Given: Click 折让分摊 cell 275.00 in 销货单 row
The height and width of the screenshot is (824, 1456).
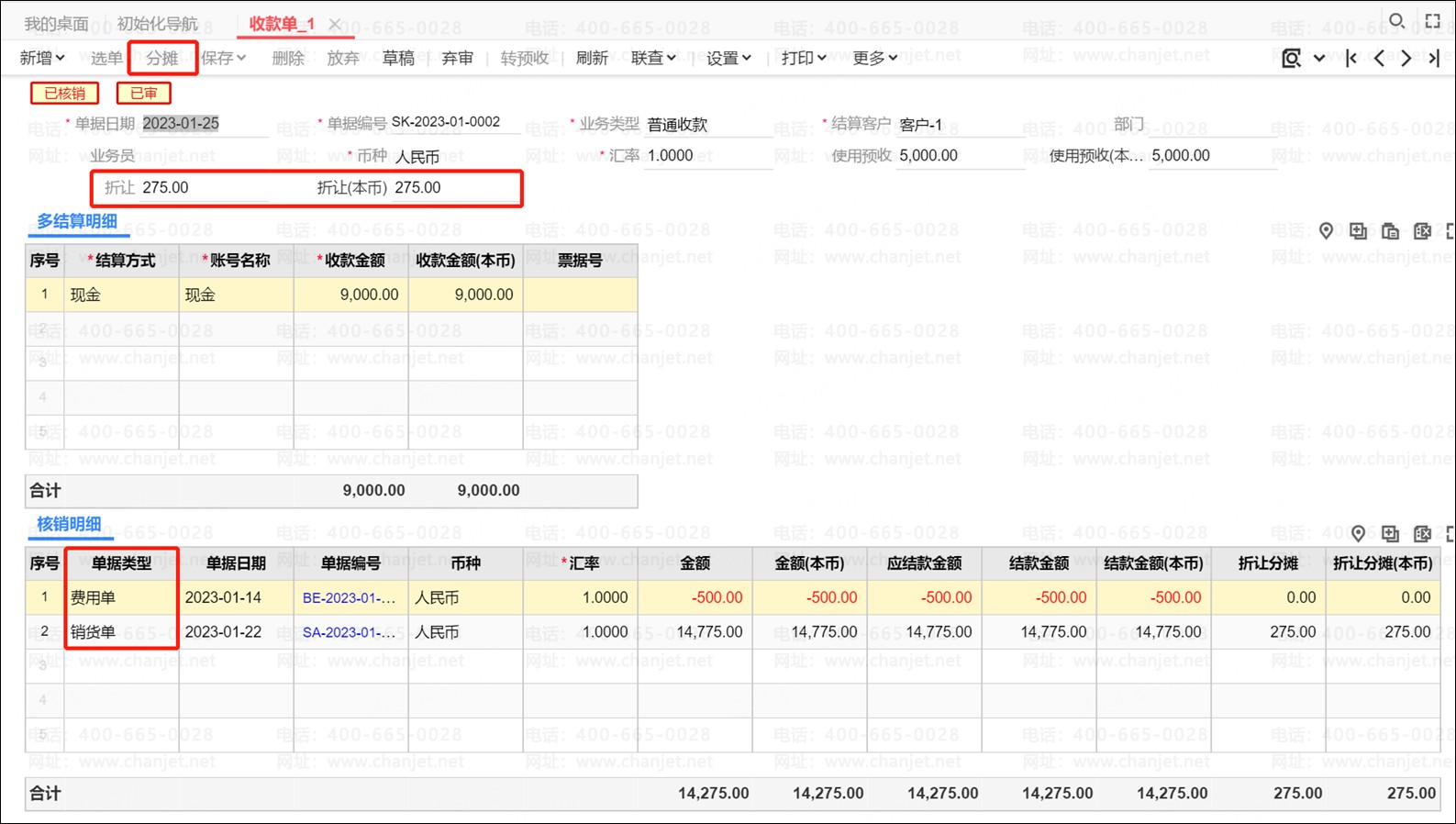Looking at the screenshot, I should point(1268,632).
